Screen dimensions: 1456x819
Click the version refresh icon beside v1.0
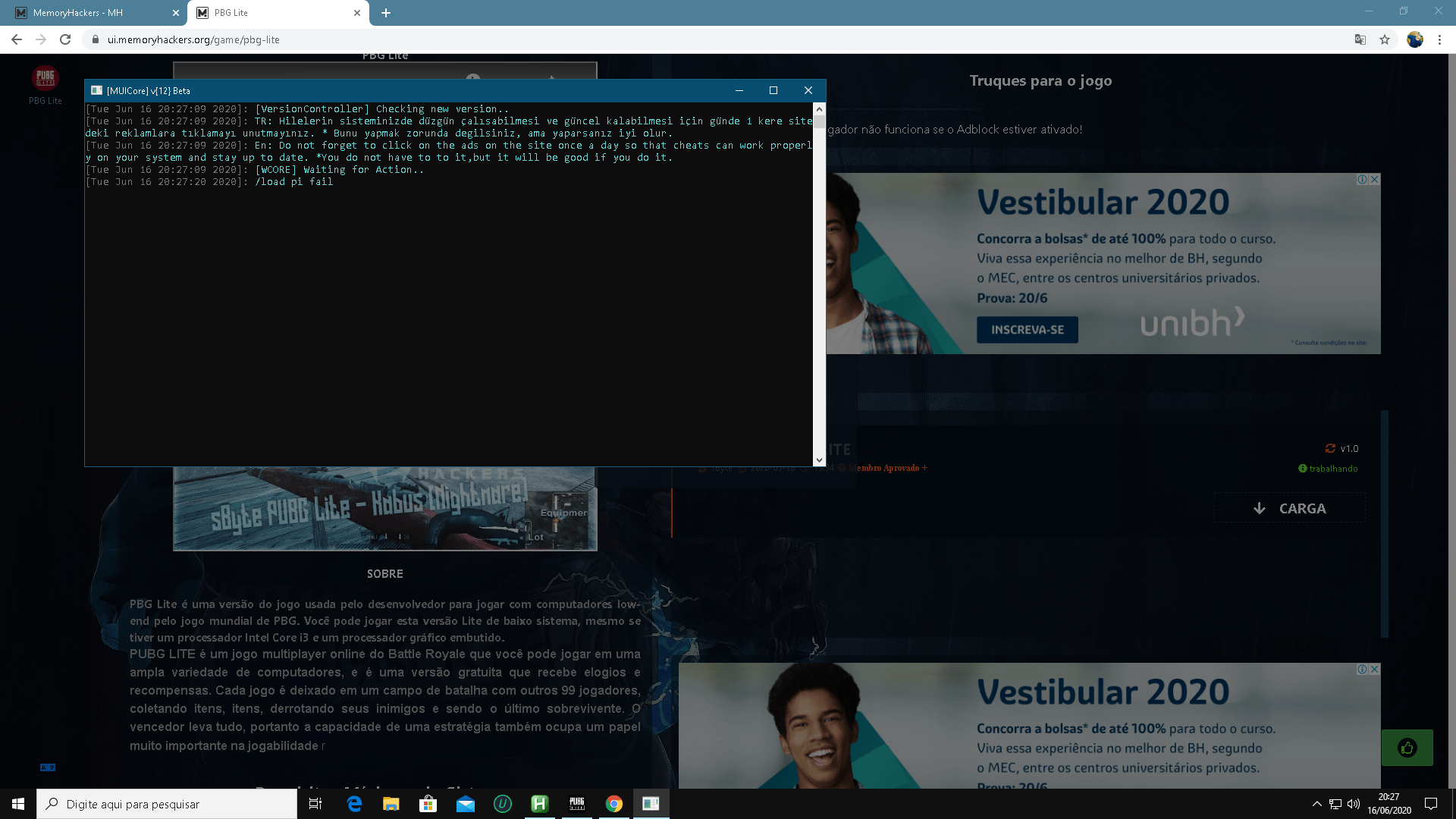pyautogui.click(x=1330, y=448)
